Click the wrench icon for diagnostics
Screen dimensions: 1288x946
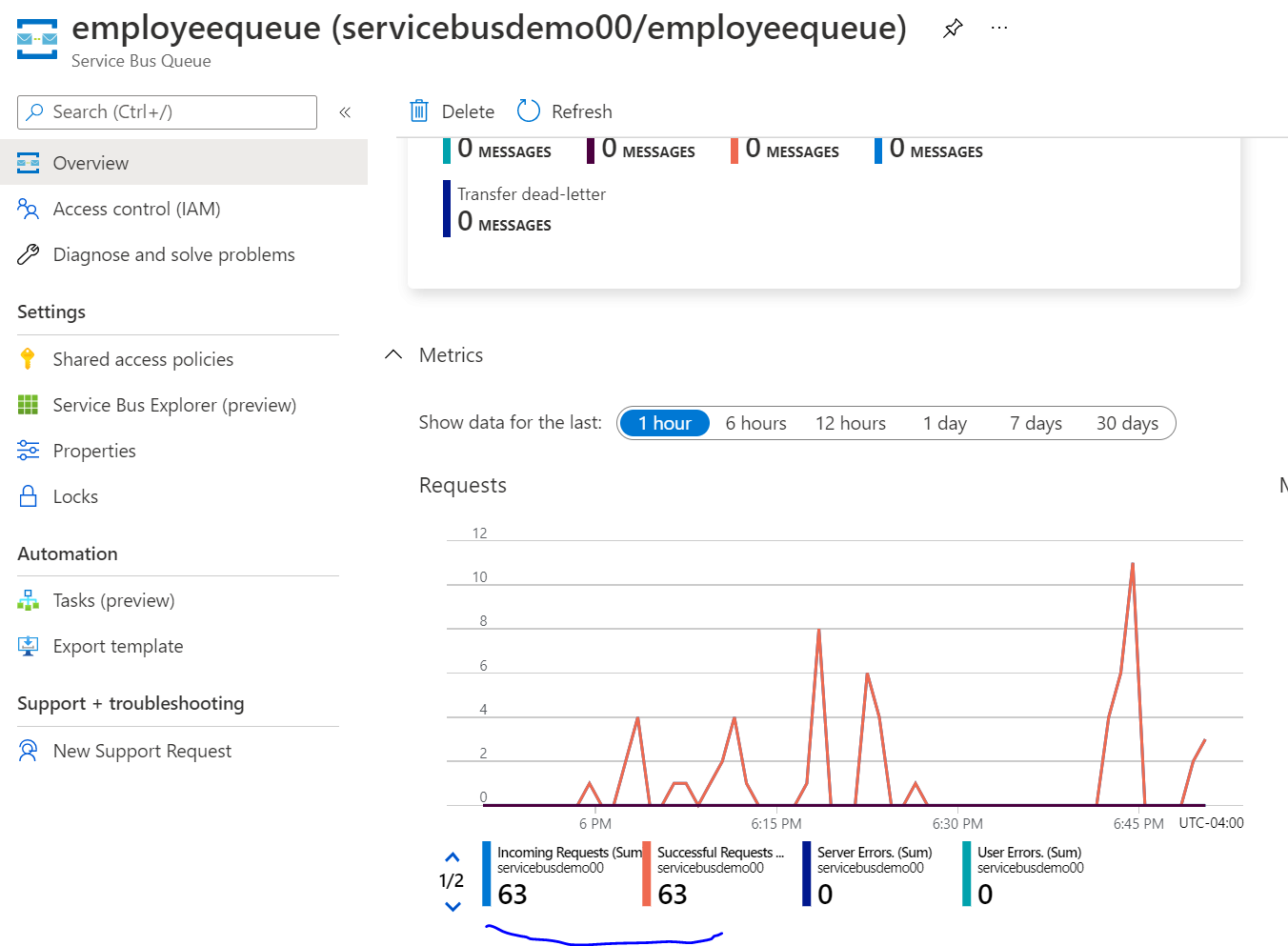coord(29,254)
